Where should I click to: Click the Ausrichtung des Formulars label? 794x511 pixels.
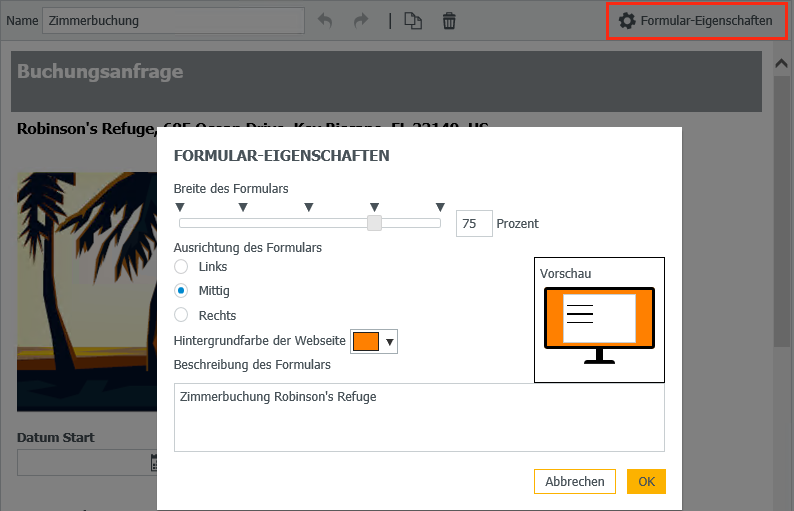coord(248,248)
